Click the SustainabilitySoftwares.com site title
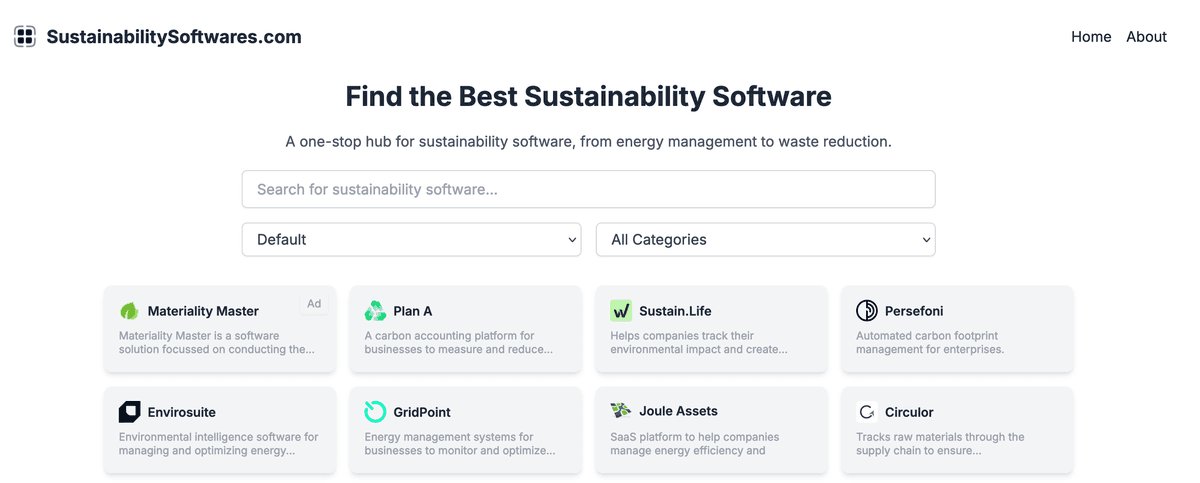 tap(174, 37)
